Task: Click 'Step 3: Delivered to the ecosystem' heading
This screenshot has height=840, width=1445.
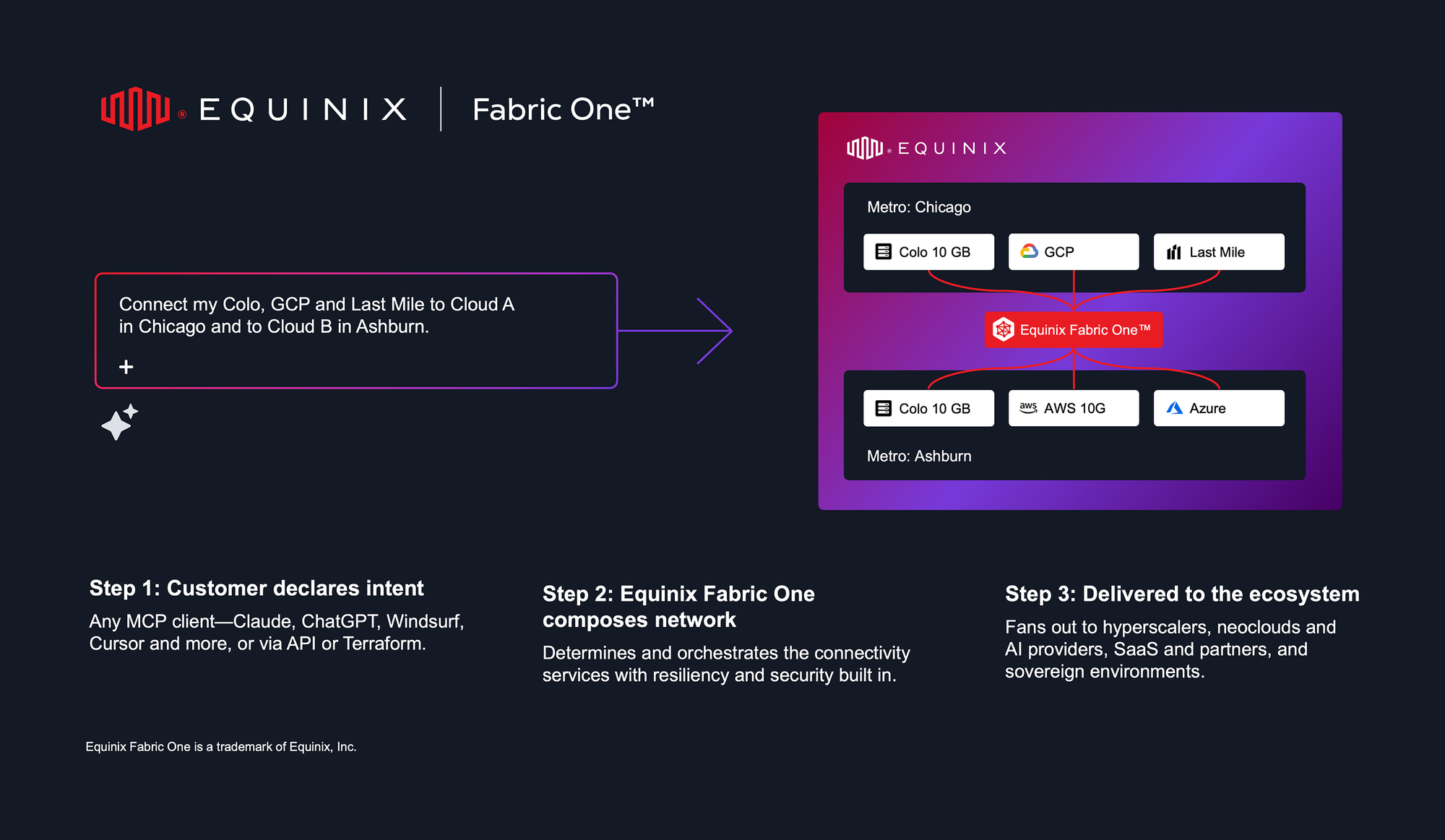Action: point(1182,594)
